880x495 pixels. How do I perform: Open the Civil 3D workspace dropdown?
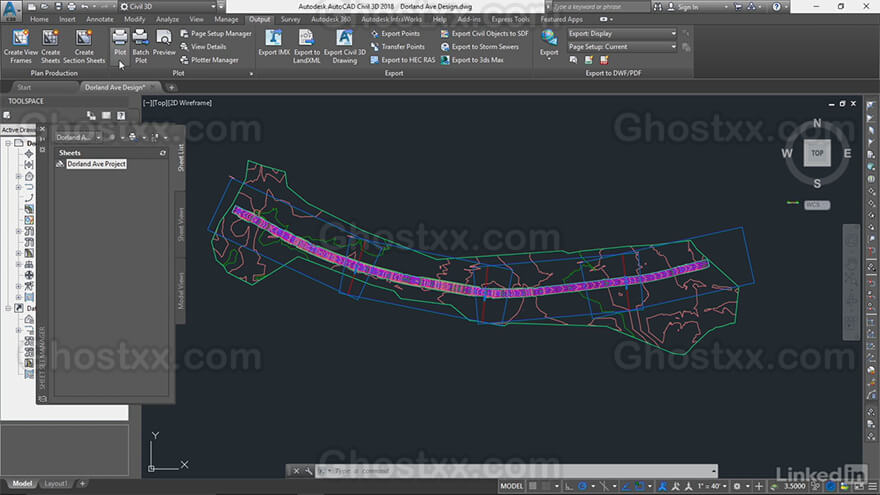click(168, 7)
